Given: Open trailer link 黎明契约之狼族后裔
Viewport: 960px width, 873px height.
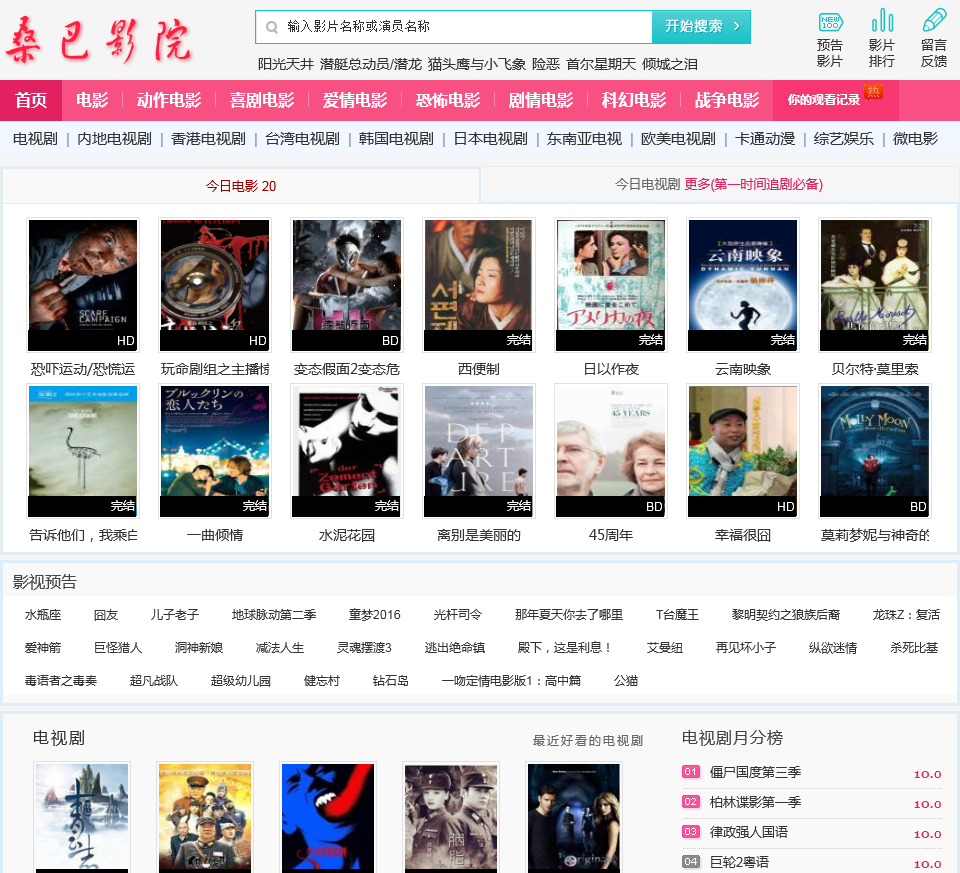Looking at the screenshot, I should [786, 615].
